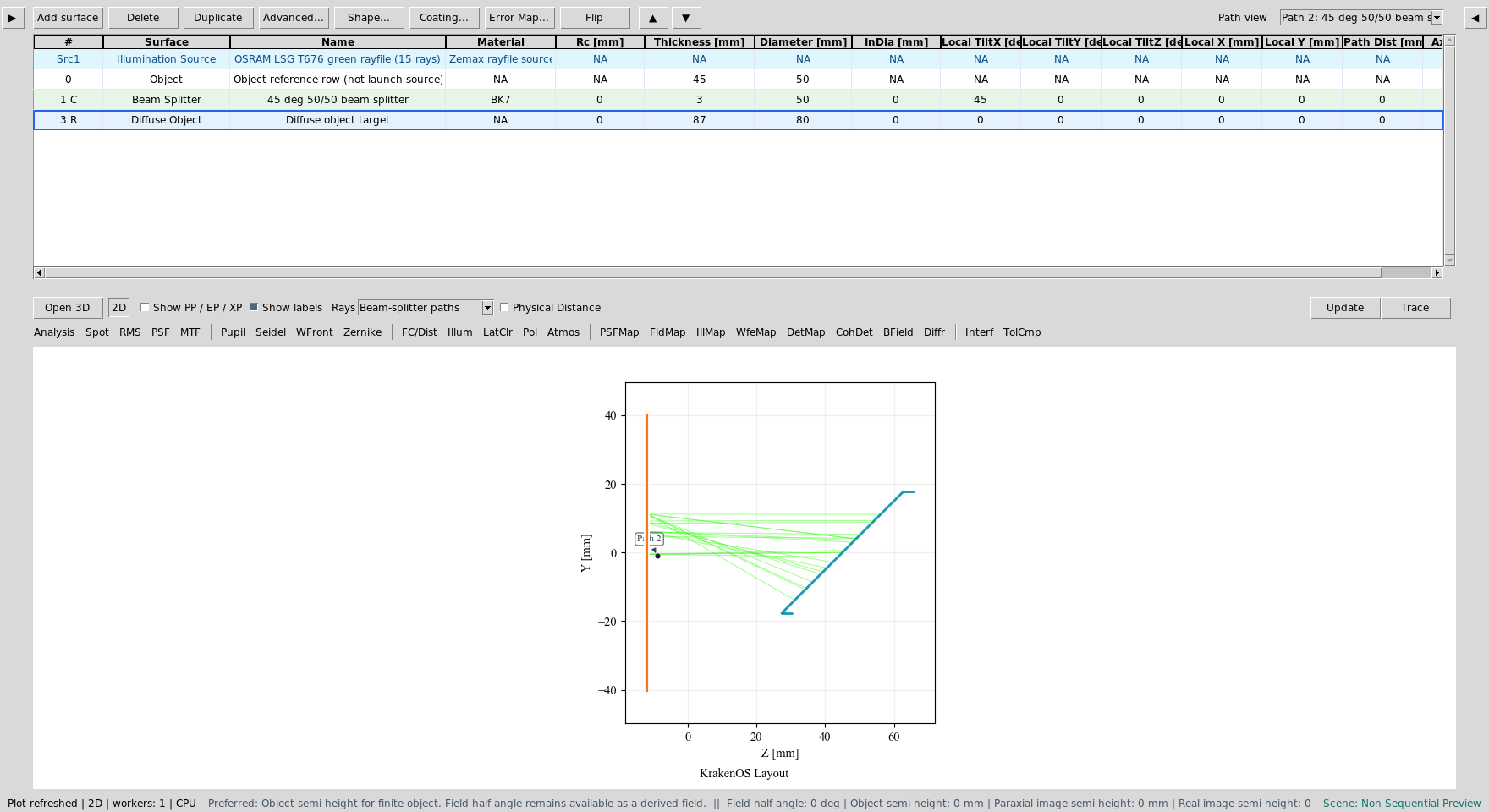
Task: Click table horizontal scrollbar right arrow
Action: pyautogui.click(x=1437, y=272)
